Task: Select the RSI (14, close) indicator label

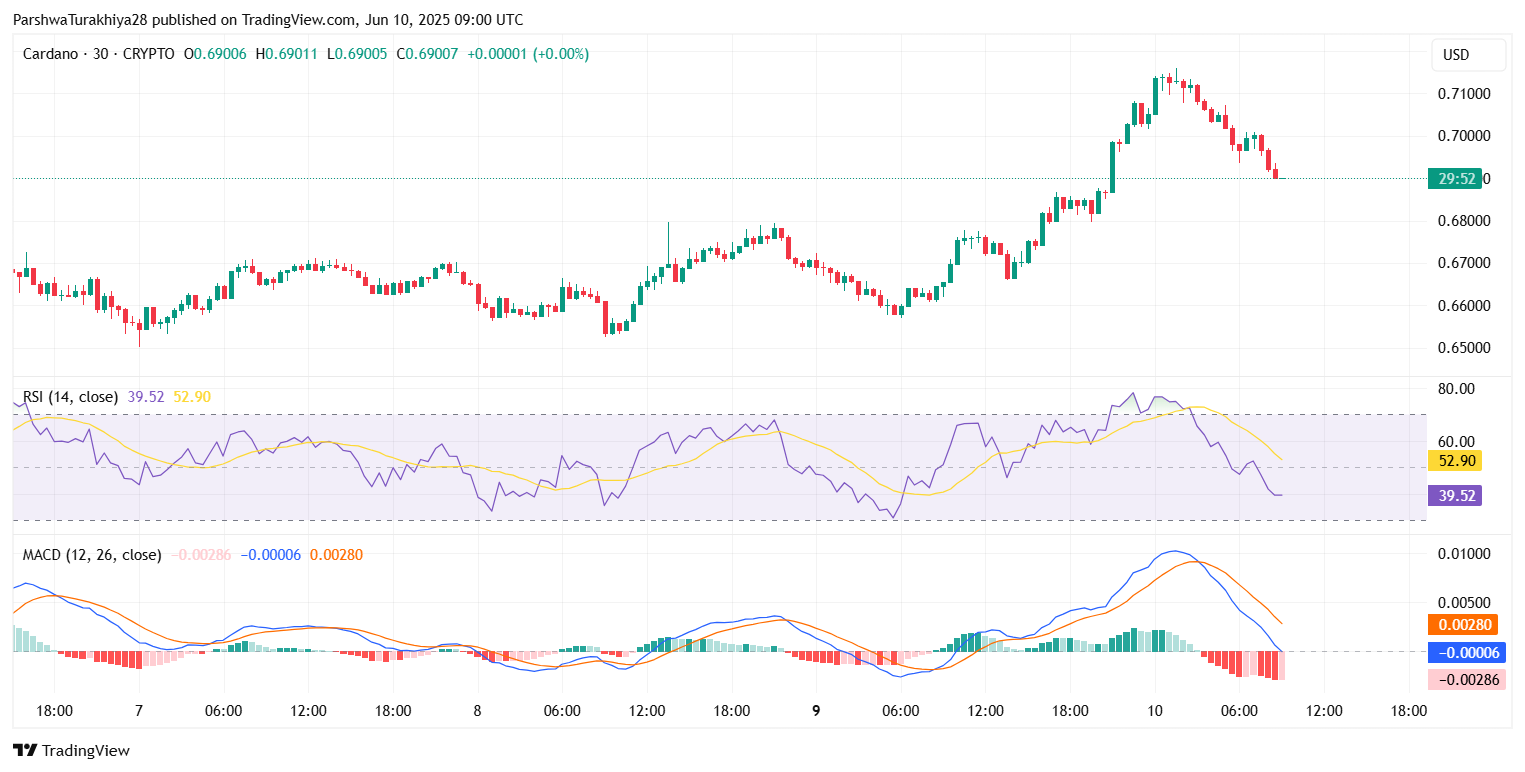Action: click(70, 397)
